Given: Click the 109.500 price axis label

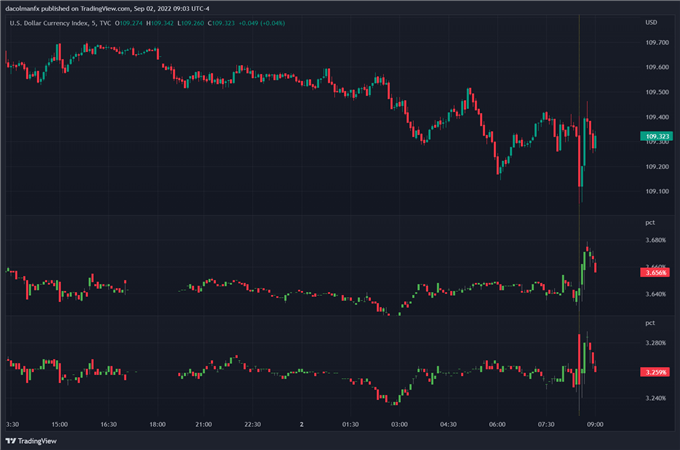Looking at the screenshot, I should coord(657,92).
